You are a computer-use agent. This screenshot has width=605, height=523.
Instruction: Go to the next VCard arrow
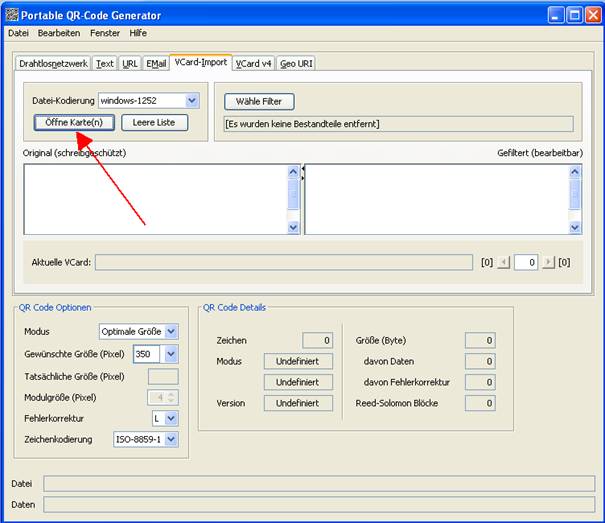[x=548, y=262]
